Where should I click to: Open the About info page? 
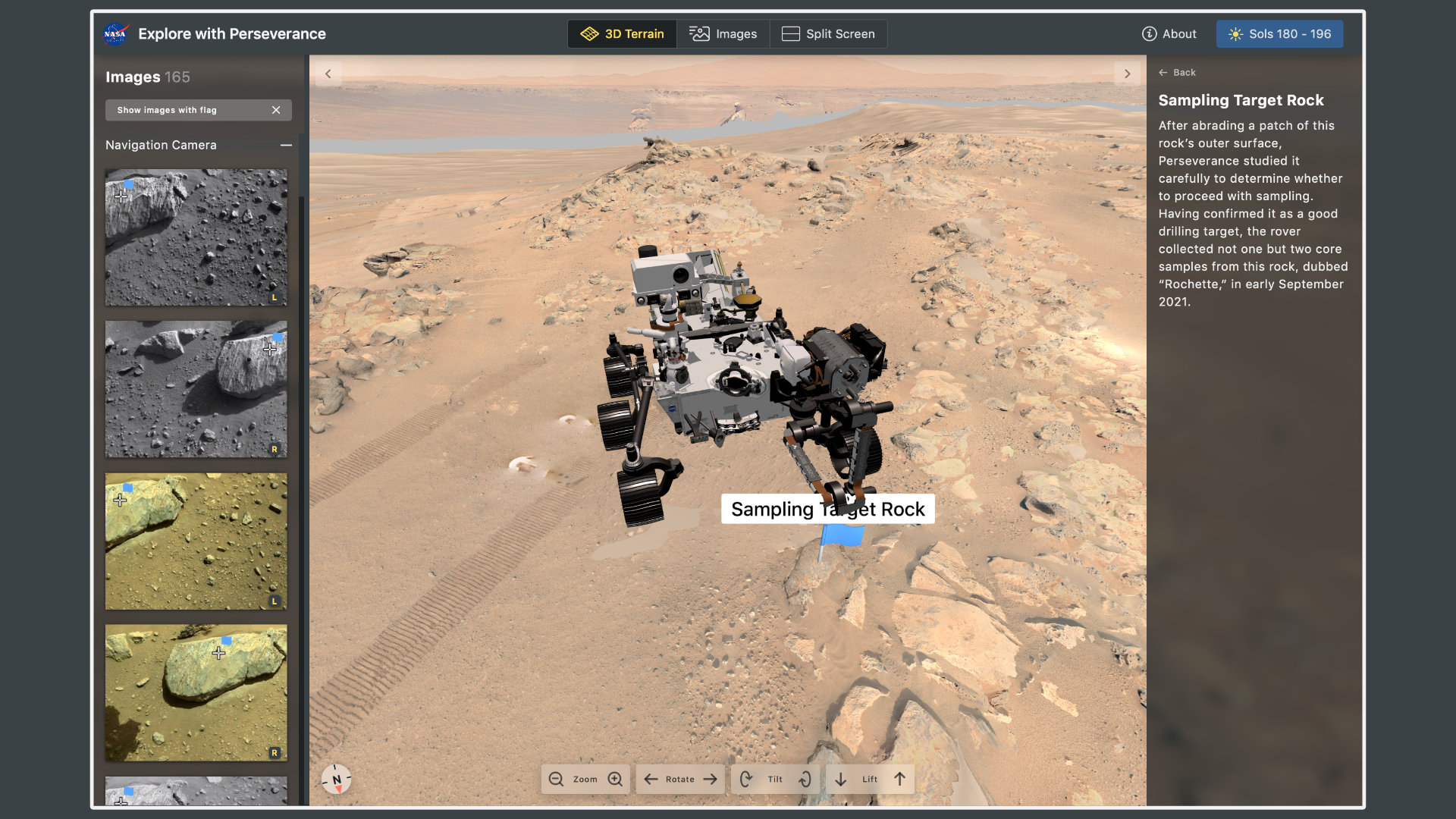(x=1169, y=34)
